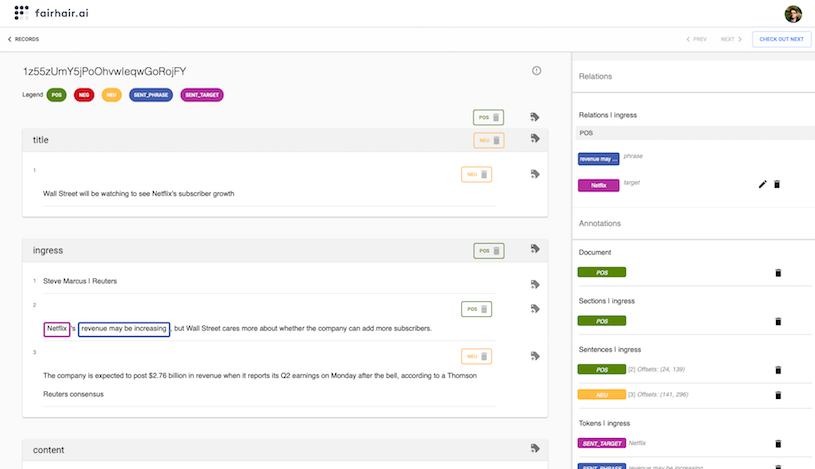Go to the PREV record
Viewport: 815px width, 469px height.
(696, 39)
